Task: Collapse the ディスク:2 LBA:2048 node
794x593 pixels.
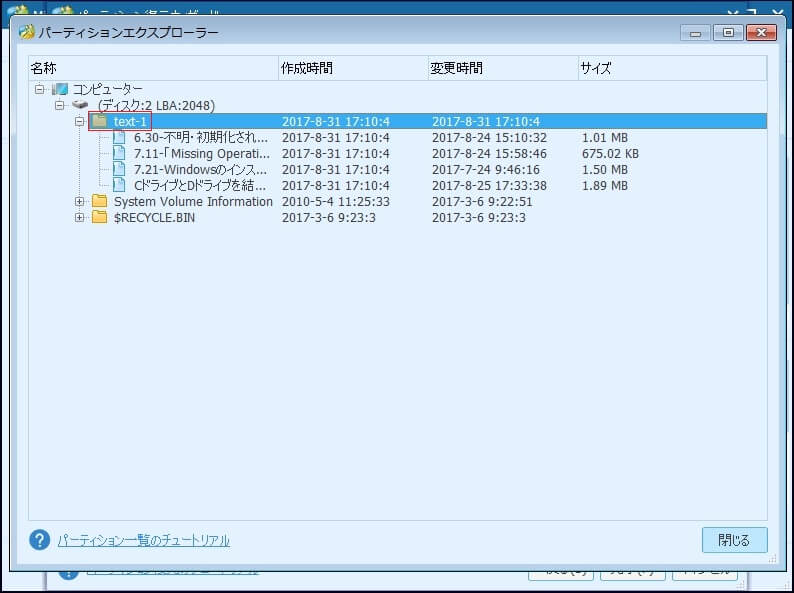Action: click(x=60, y=105)
